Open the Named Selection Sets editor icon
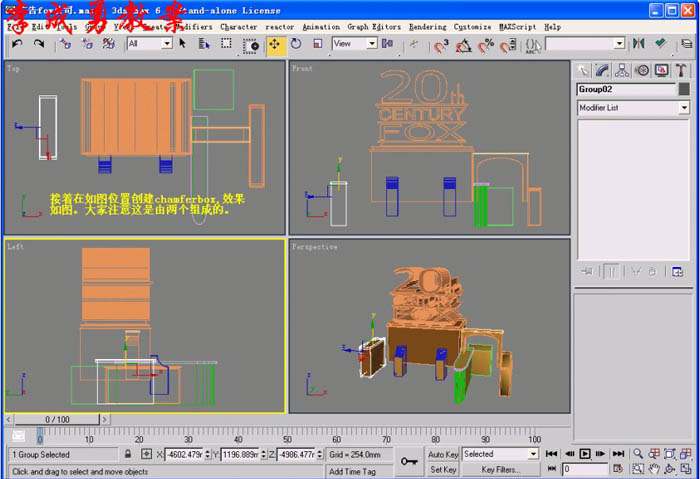The width and height of the screenshot is (700, 479). (533, 45)
